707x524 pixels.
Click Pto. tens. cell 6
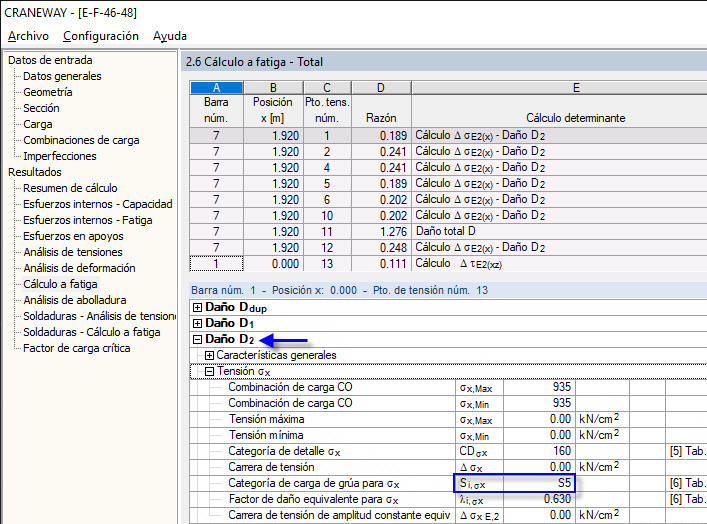click(x=327, y=200)
